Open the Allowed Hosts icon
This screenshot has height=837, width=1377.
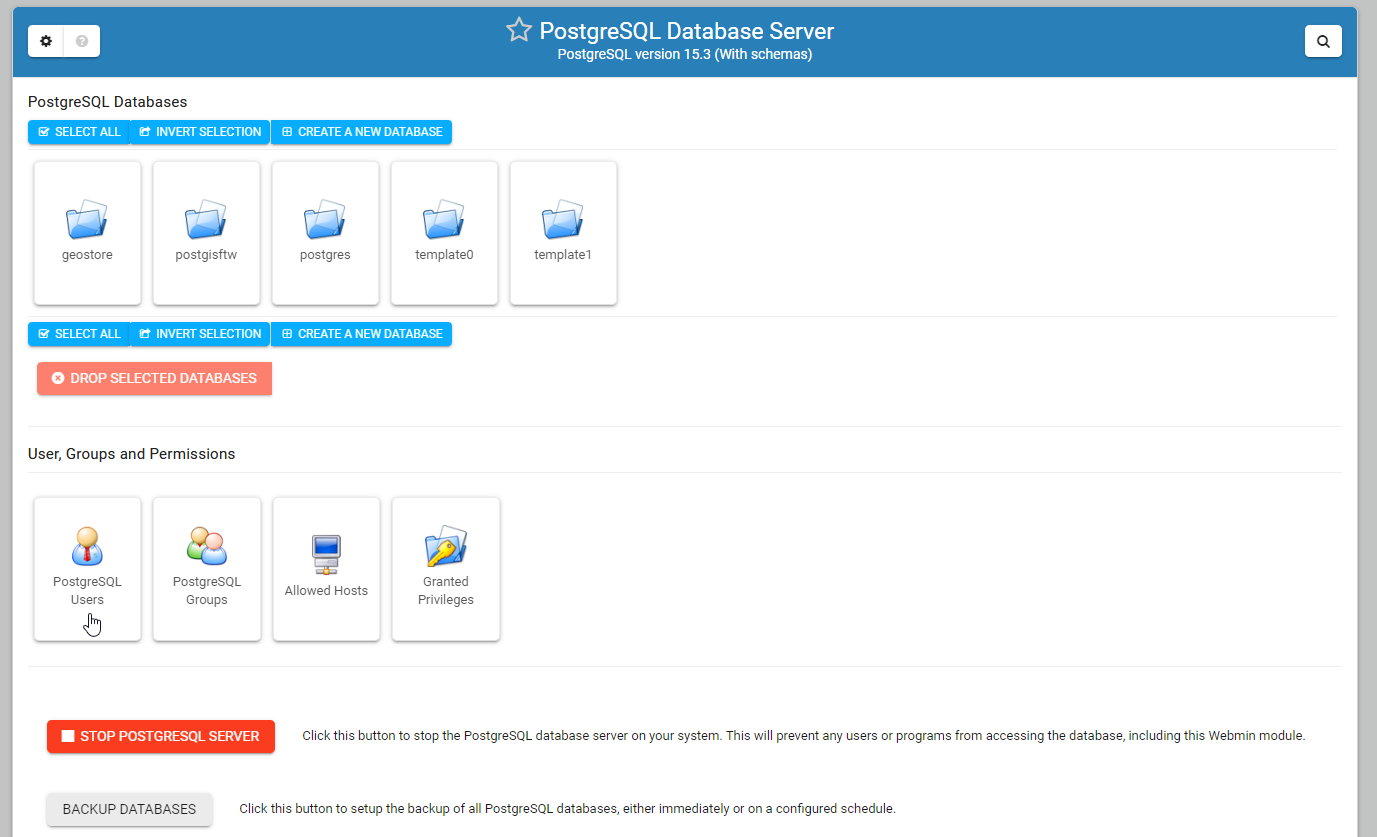[326, 553]
